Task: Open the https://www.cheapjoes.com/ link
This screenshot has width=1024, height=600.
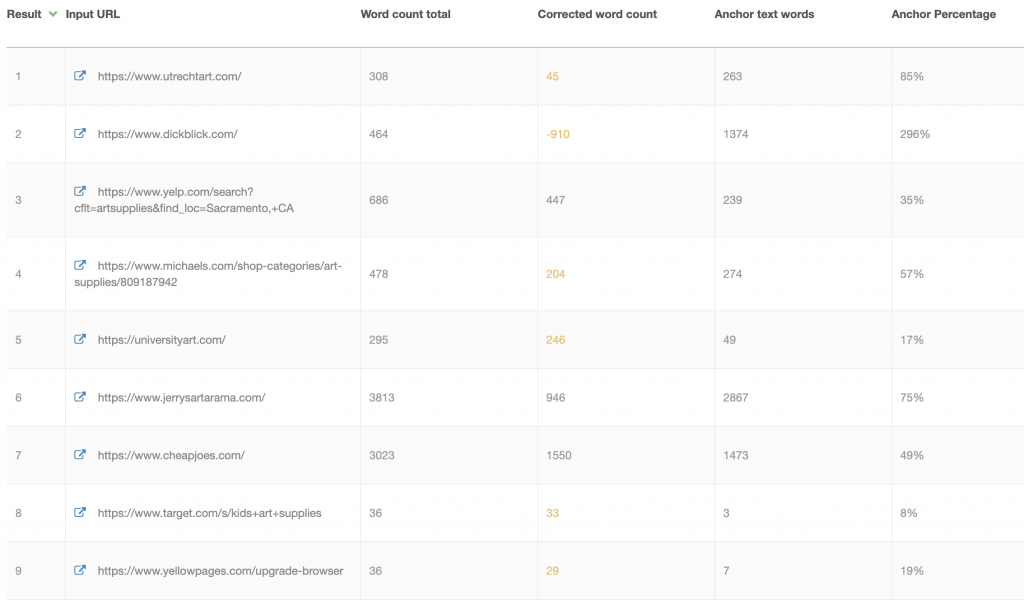Action: point(171,455)
